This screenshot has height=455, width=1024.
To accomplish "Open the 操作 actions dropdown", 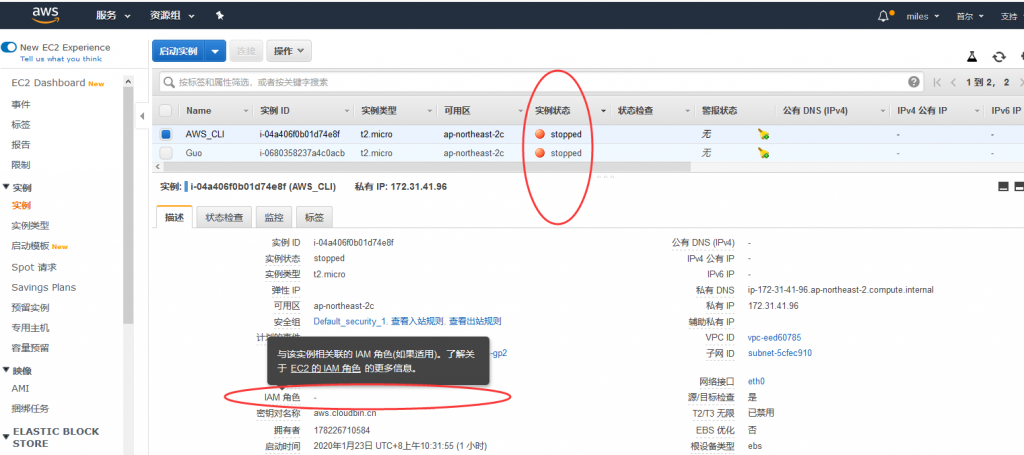I will [289, 51].
